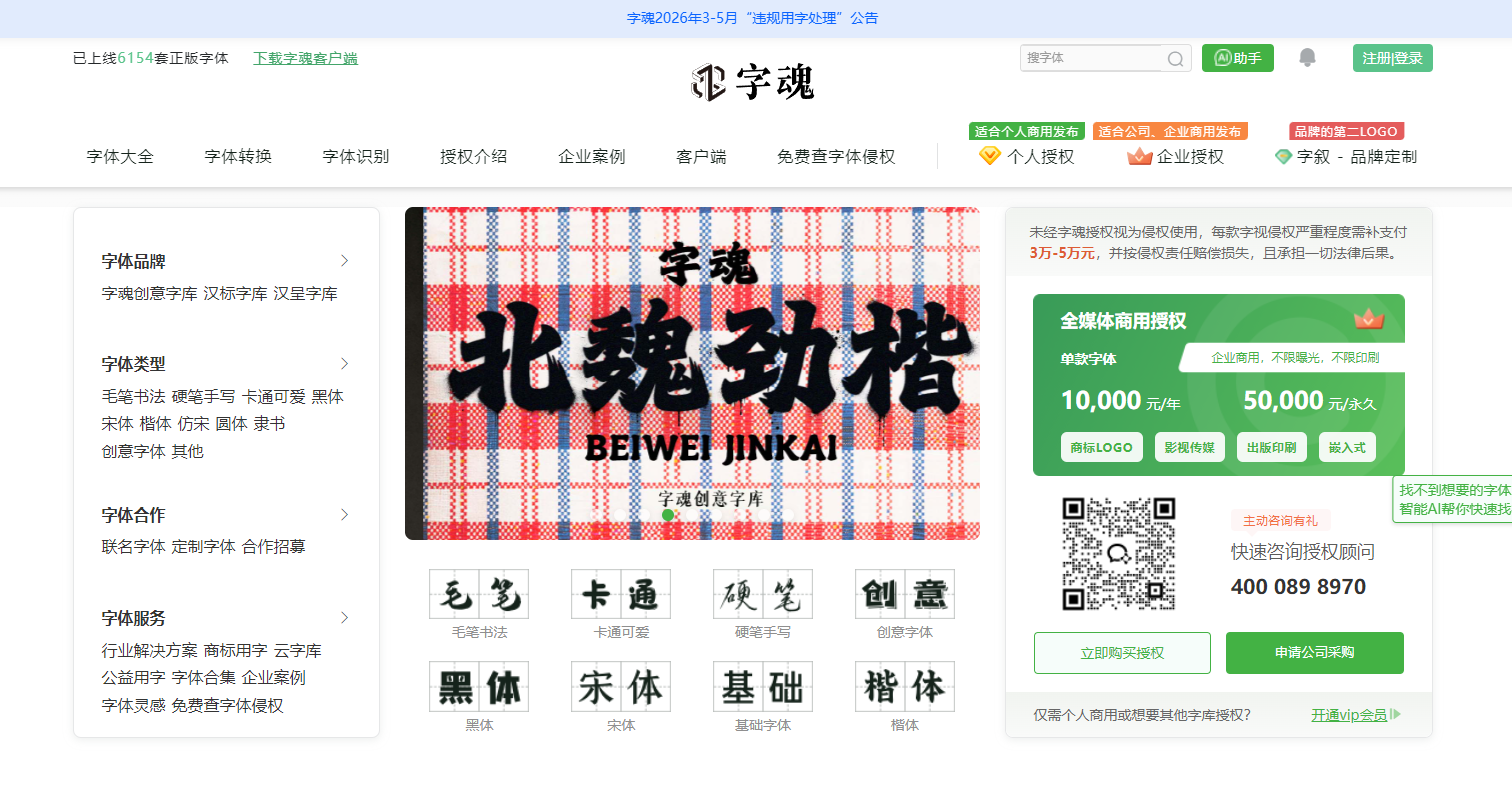Open 其他 under 字体类型
The image size is (1512, 791).
coord(187,451)
